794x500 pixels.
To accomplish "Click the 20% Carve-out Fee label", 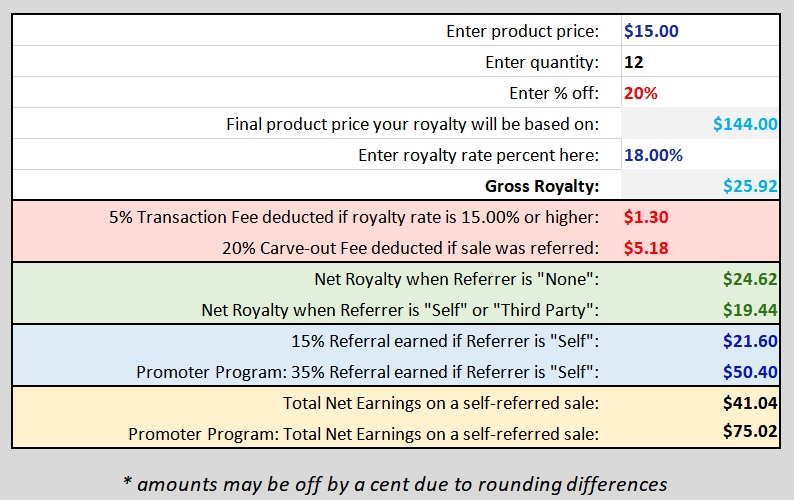I will (410, 248).
